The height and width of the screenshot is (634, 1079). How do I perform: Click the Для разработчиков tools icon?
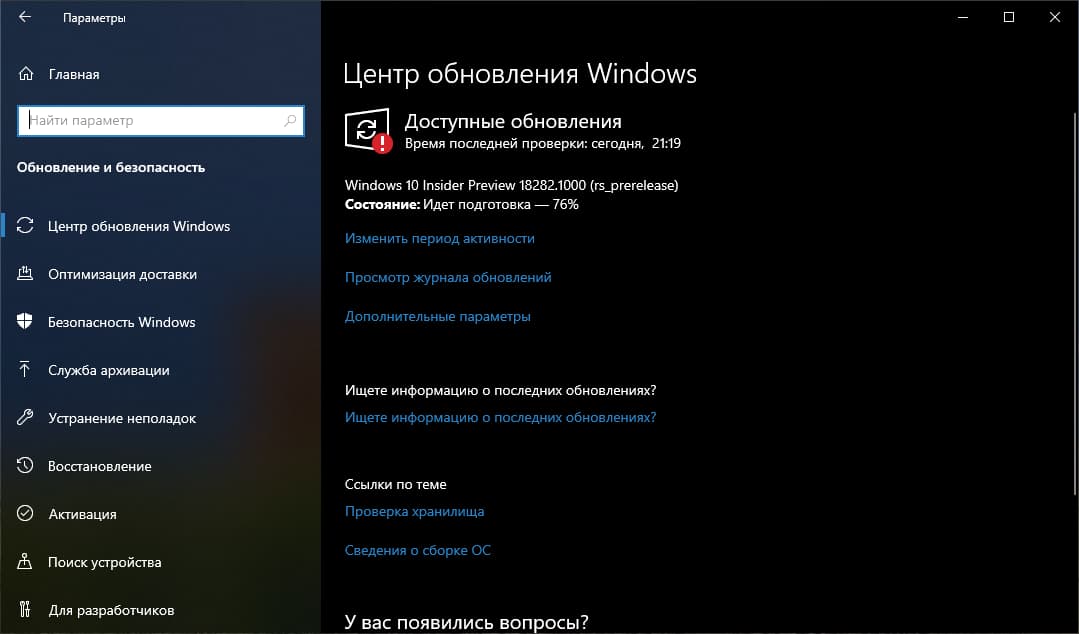[26, 610]
